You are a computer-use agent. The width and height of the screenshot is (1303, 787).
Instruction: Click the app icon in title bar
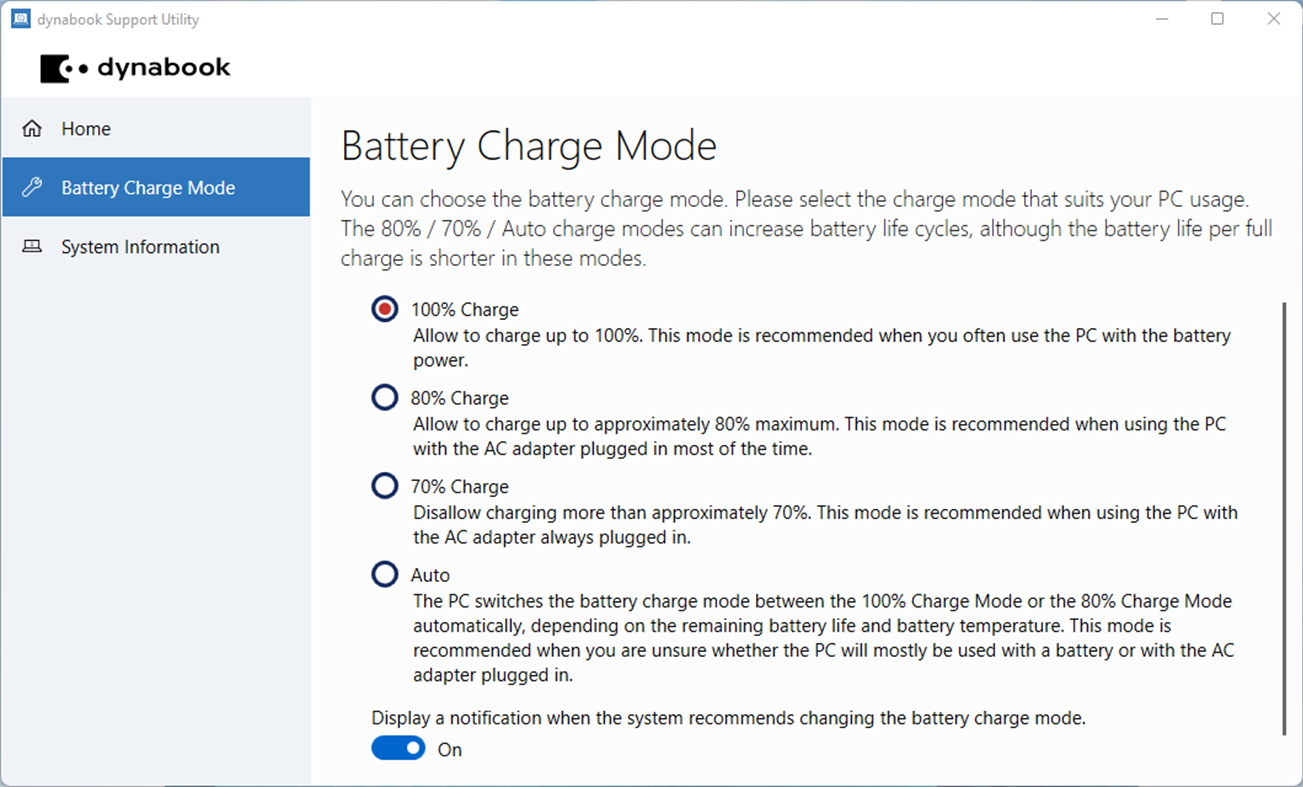pos(20,19)
